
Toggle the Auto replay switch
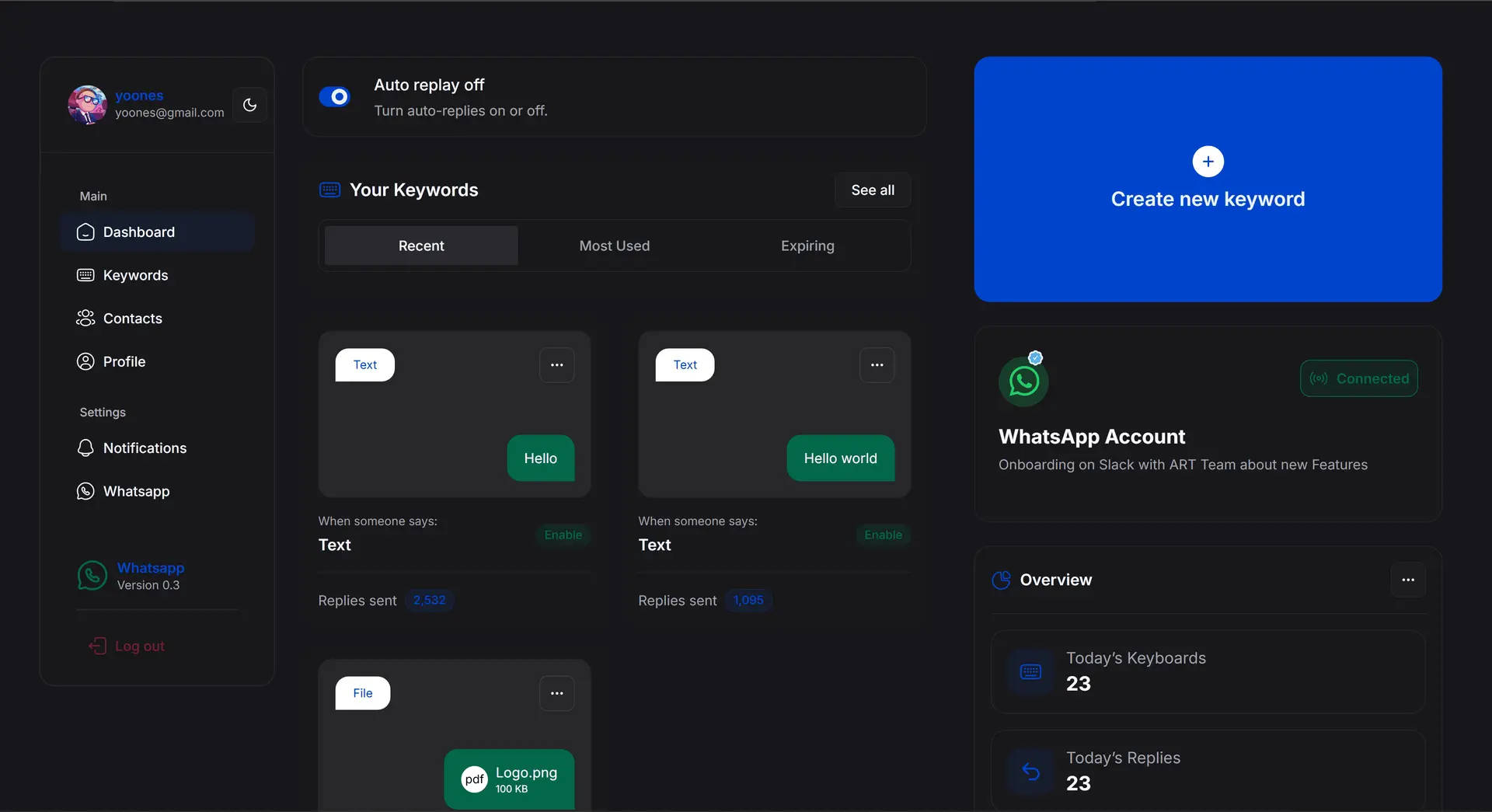pyautogui.click(x=335, y=97)
